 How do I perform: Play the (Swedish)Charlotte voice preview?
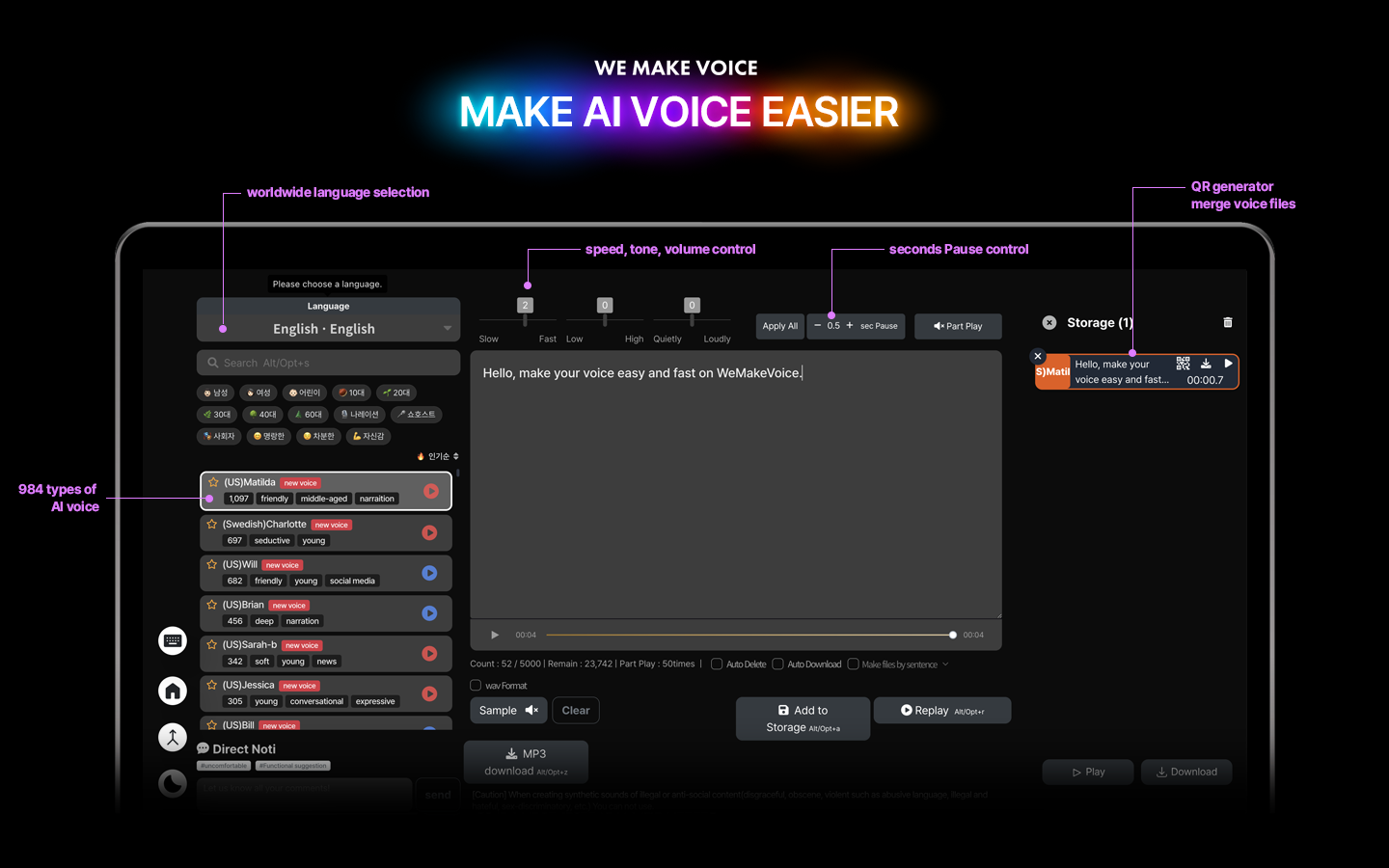[x=429, y=532]
